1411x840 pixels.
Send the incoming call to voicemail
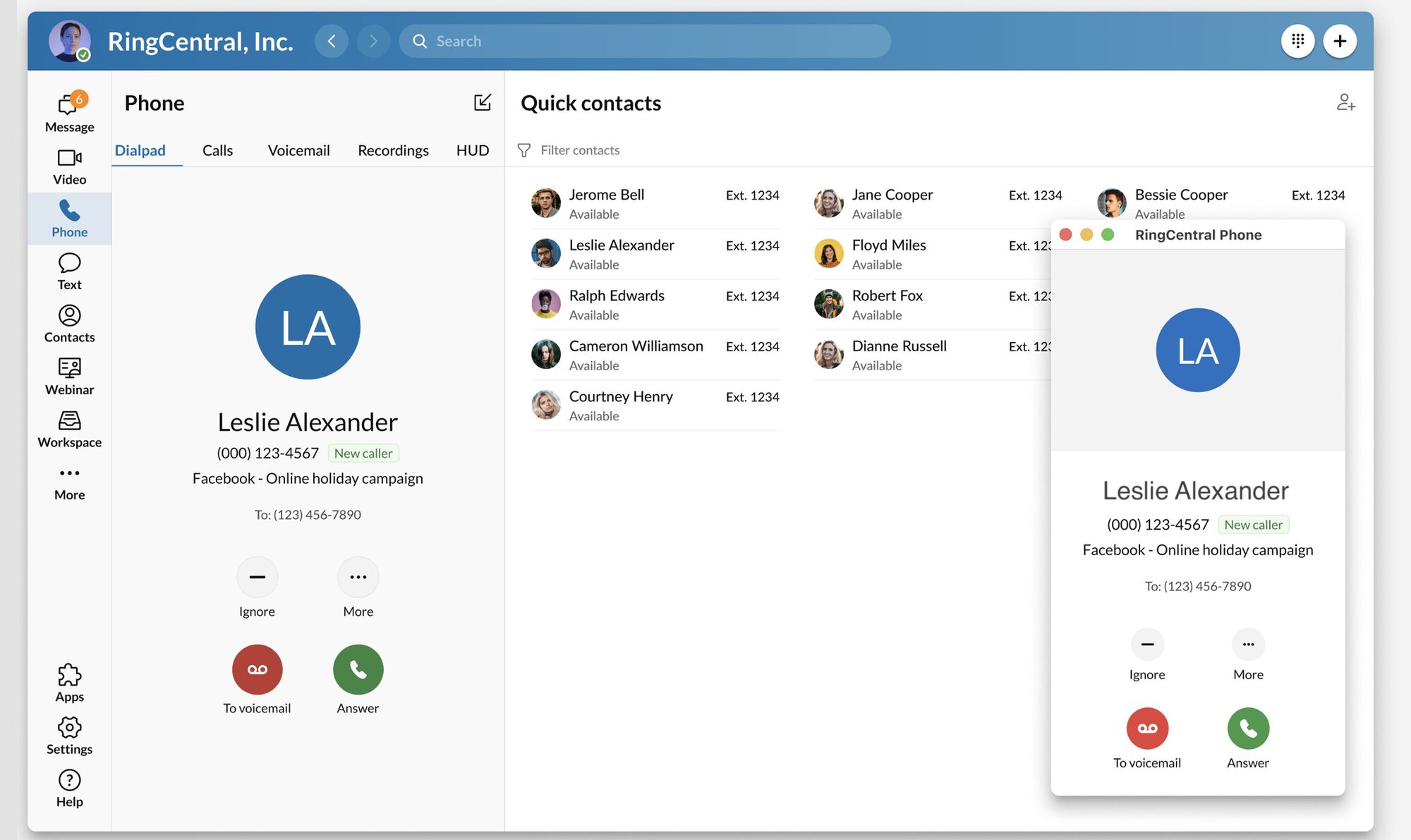tap(258, 669)
